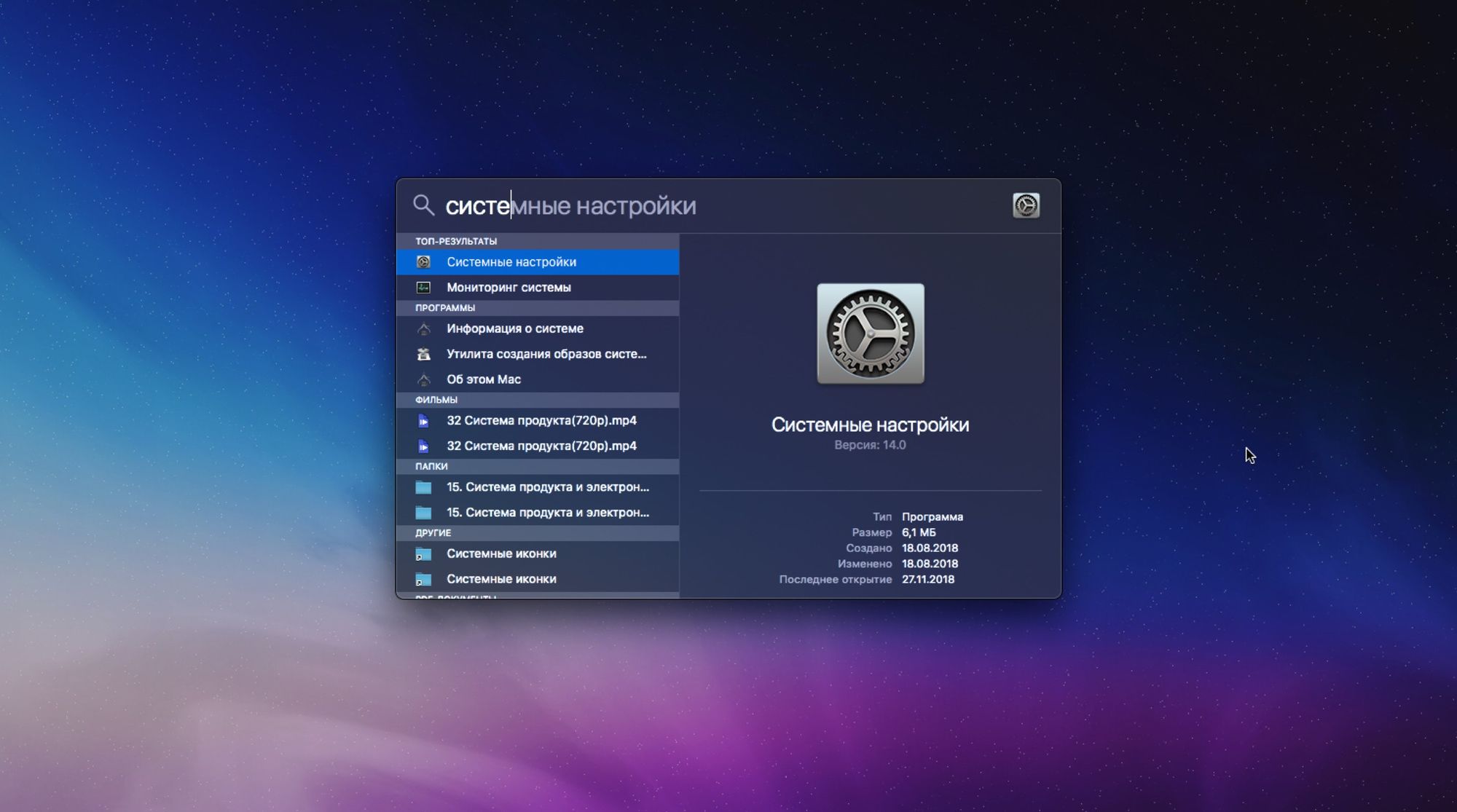This screenshot has height=812, width=1457.
Task: Click the Spotlight magnifying glass icon
Action: (x=423, y=205)
